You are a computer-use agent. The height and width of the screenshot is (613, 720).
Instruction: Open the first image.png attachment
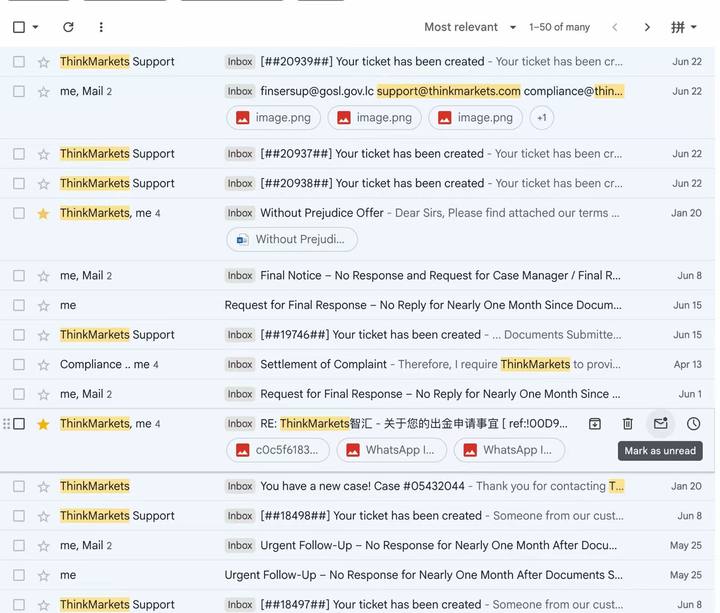(x=274, y=118)
